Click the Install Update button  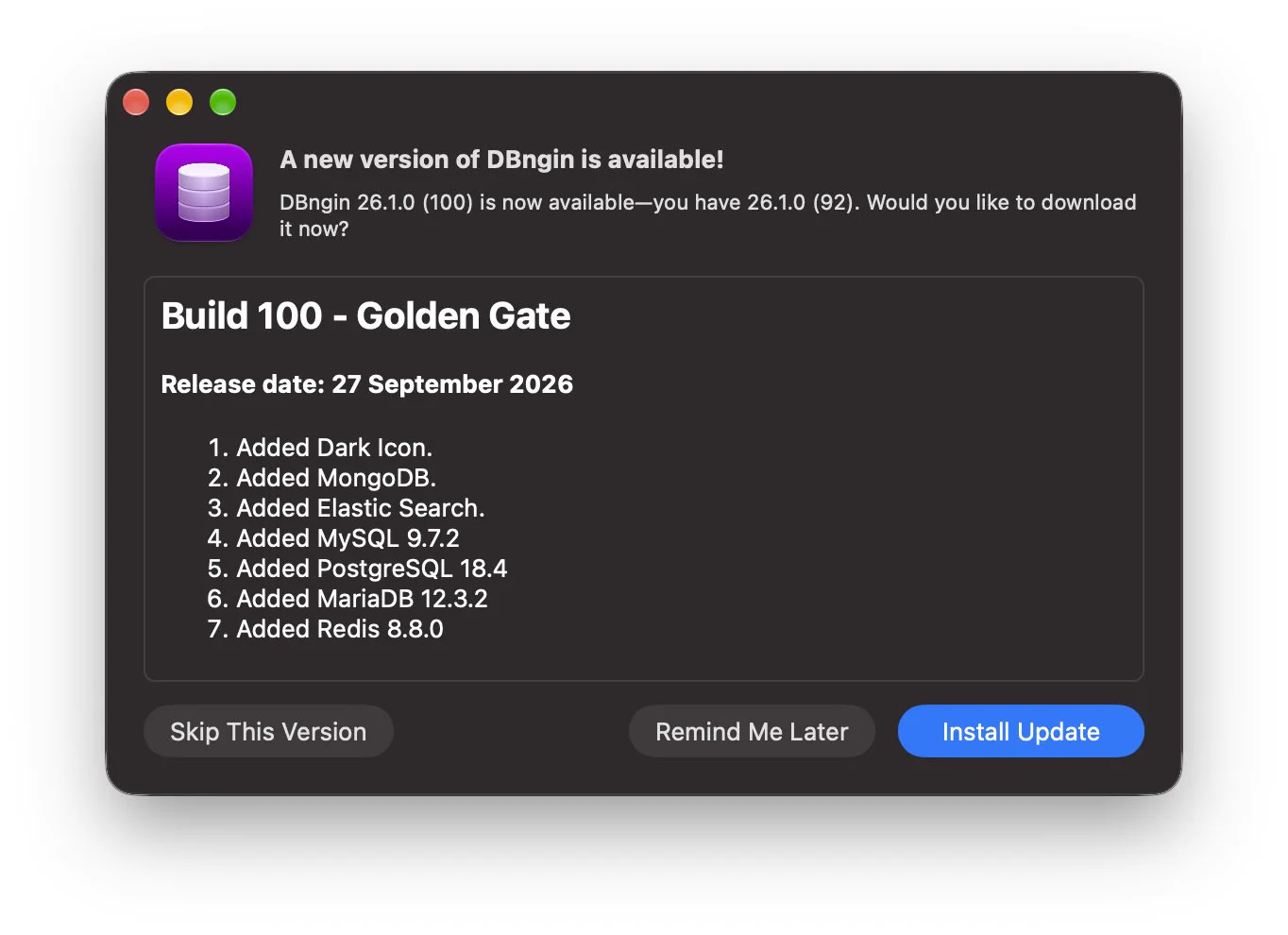(x=1021, y=731)
